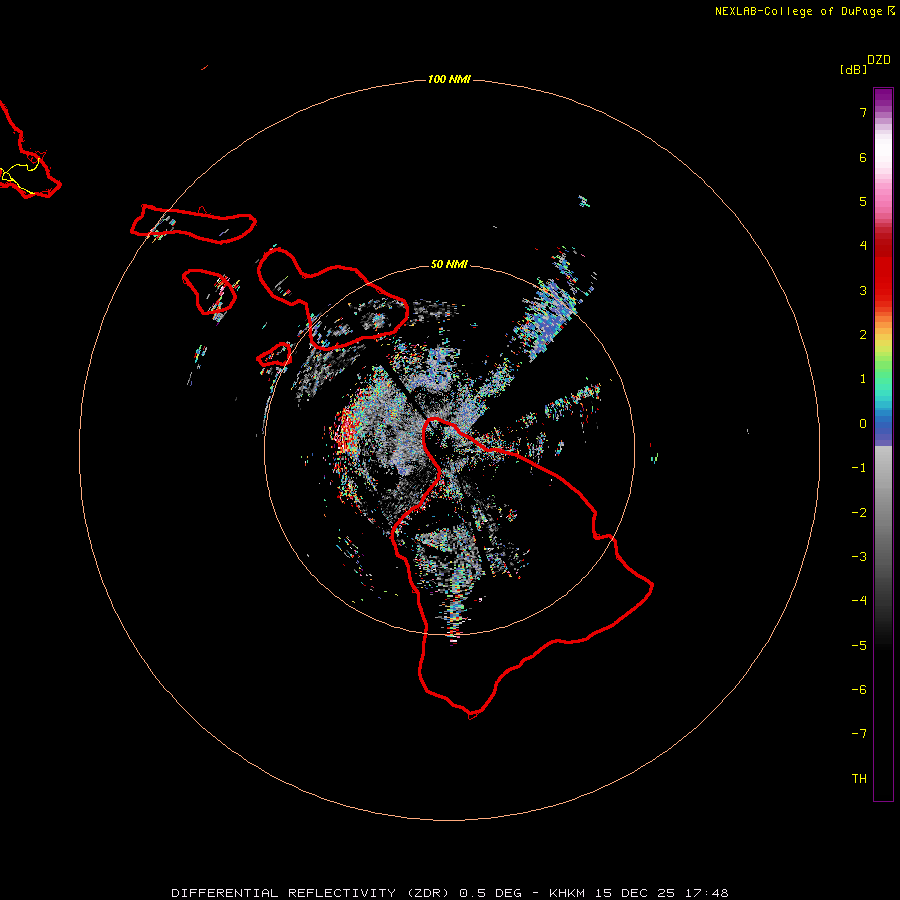
Task: Click the -3 value on the color scale
Action: [859, 557]
